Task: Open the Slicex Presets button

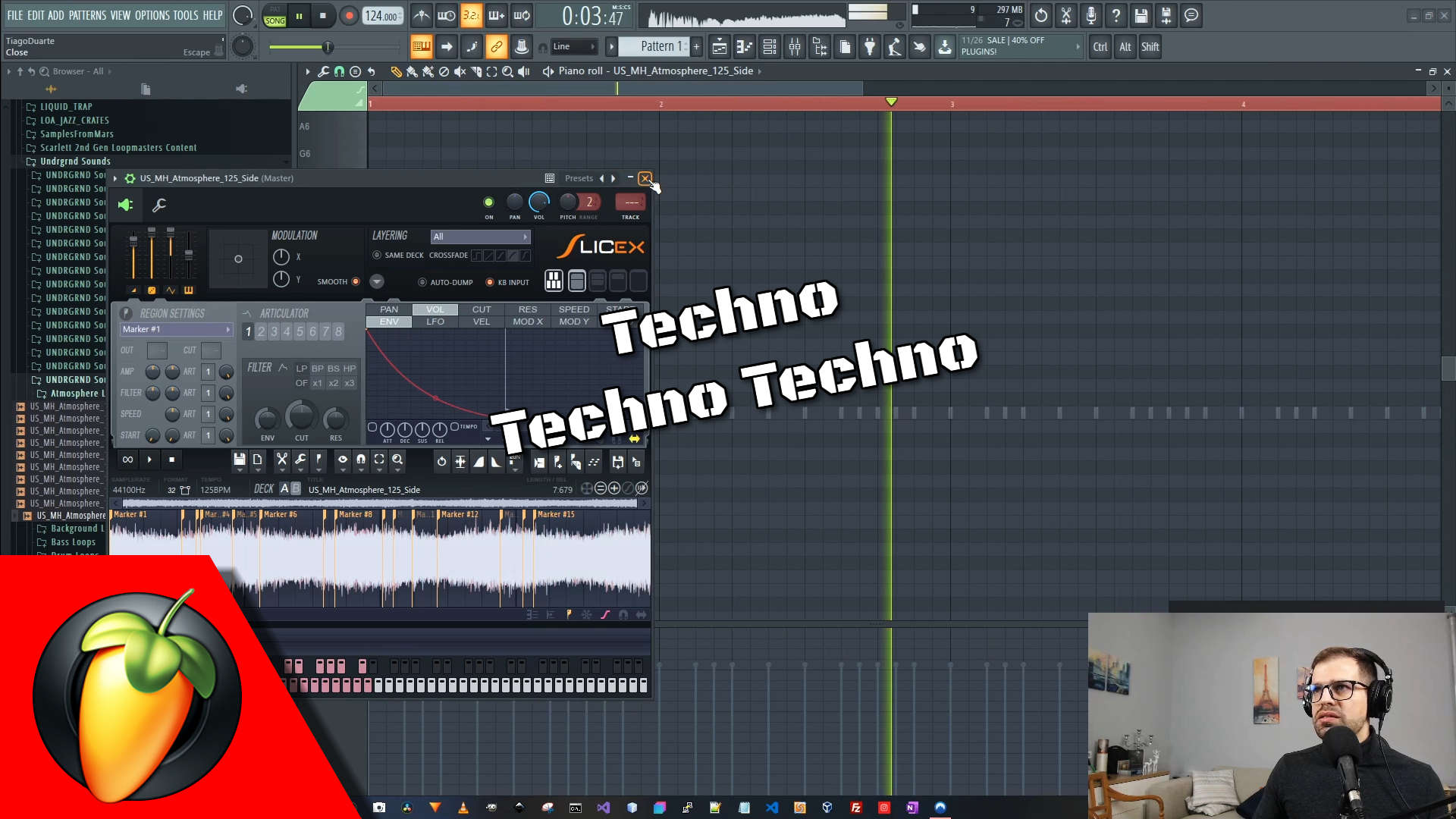Action: coord(579,178)
